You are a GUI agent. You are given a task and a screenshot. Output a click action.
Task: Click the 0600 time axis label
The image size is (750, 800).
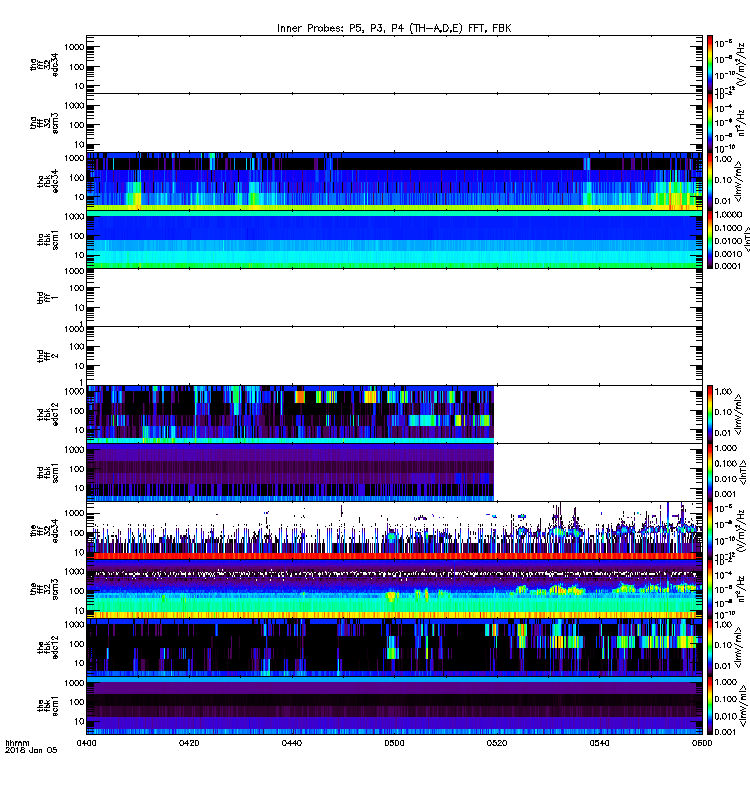[x=702, y=742]
